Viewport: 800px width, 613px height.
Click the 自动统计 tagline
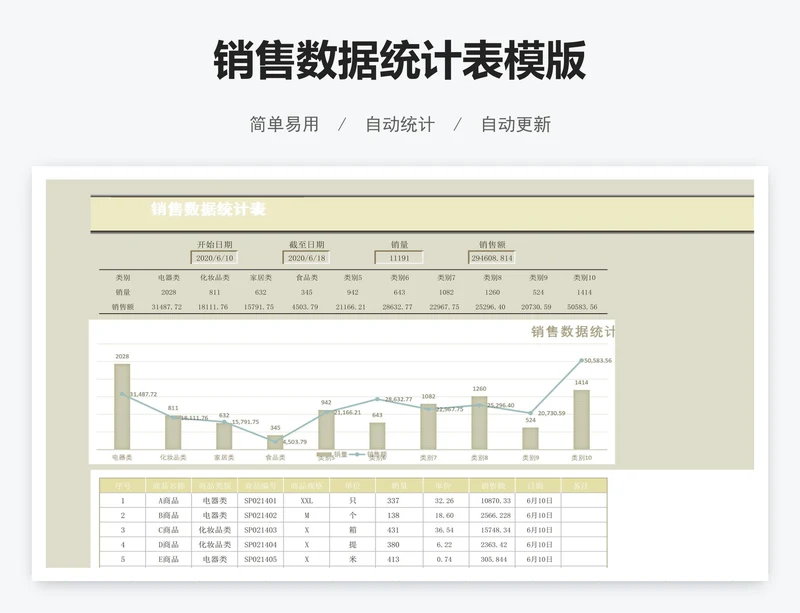[x=400, y=125]
